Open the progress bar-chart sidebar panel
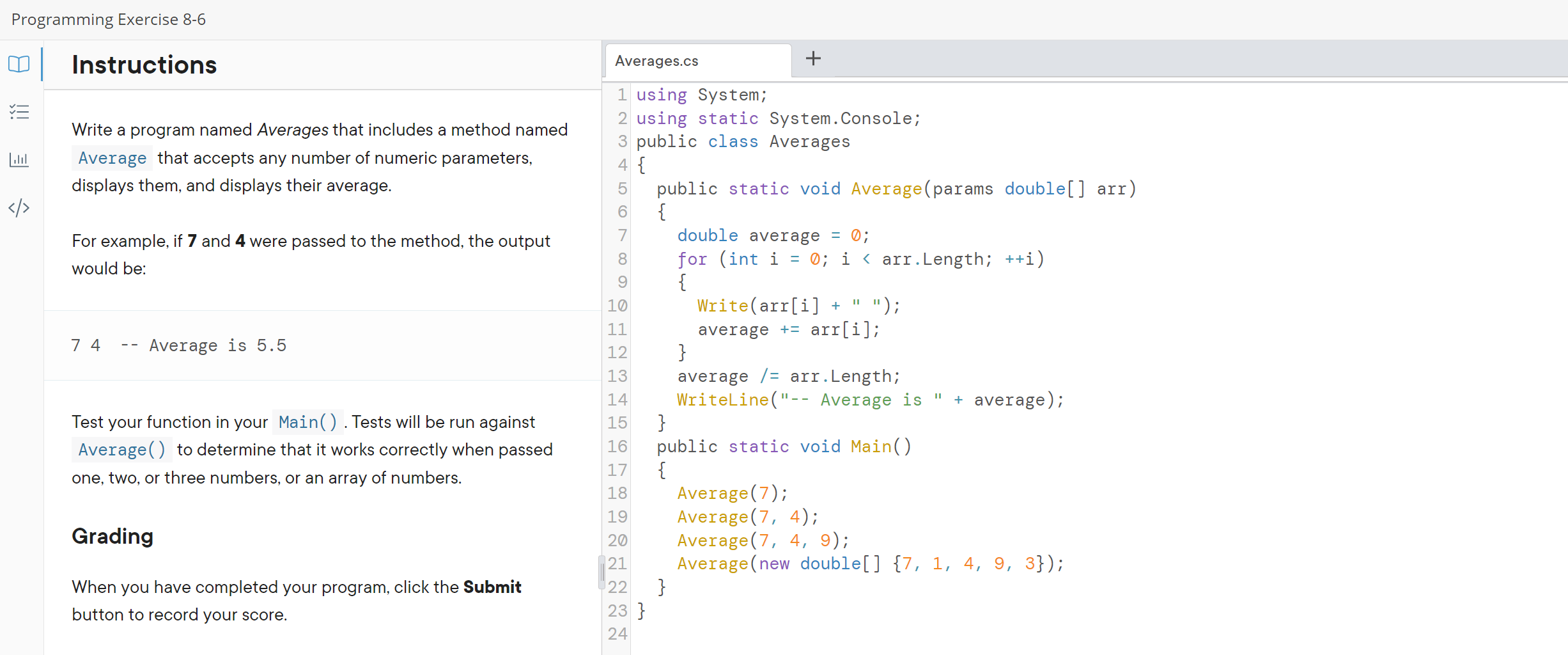Screen dimensions: 1568x655 pyautogui.click(x=19, y=160)
